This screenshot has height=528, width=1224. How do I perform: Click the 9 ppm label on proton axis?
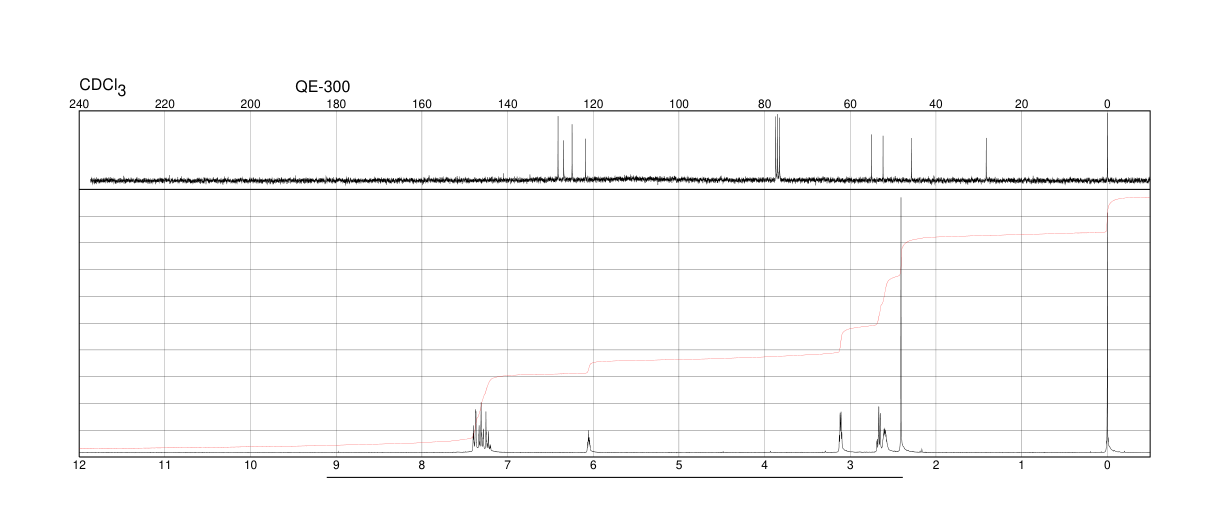(336, 466)
